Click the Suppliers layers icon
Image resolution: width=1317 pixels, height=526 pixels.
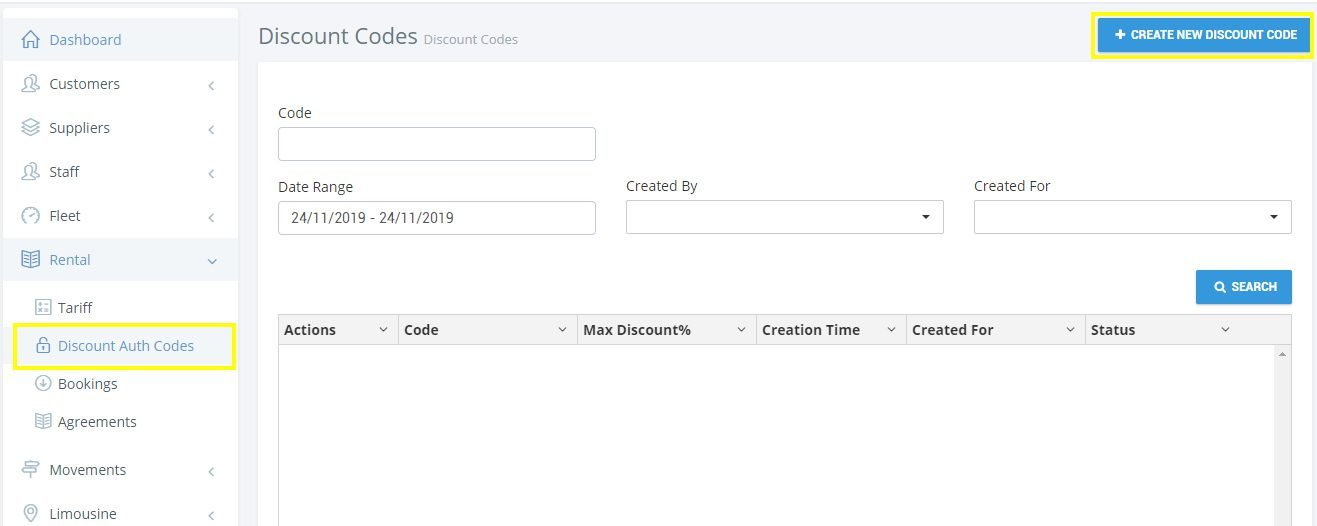pyautogui.click(x=30, y=128)
